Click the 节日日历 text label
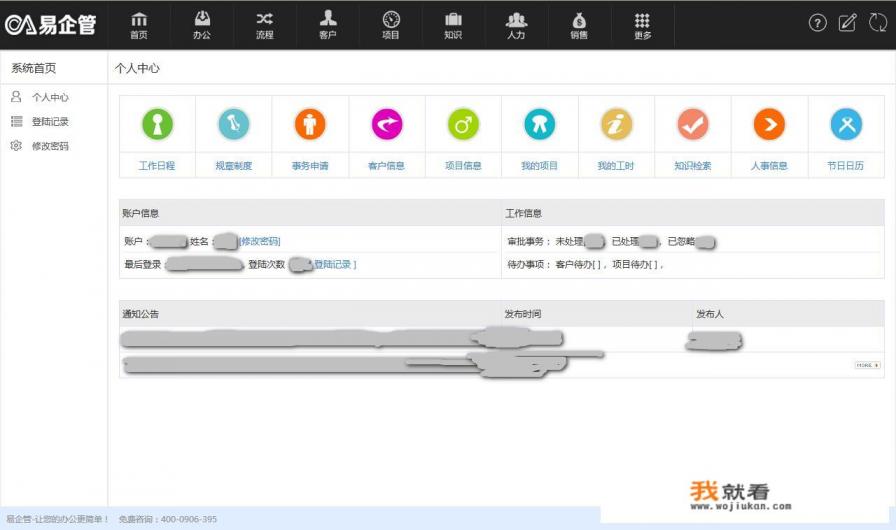 pyautogui.click(x=846, y=166)
